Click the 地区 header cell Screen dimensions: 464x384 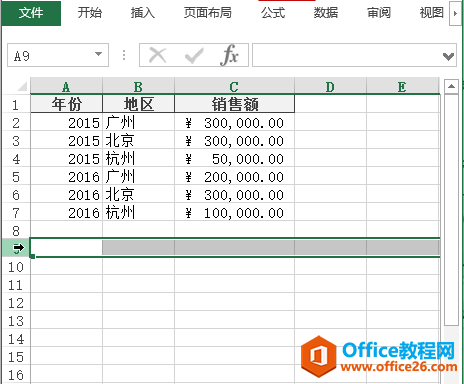[x=138, y=104]
